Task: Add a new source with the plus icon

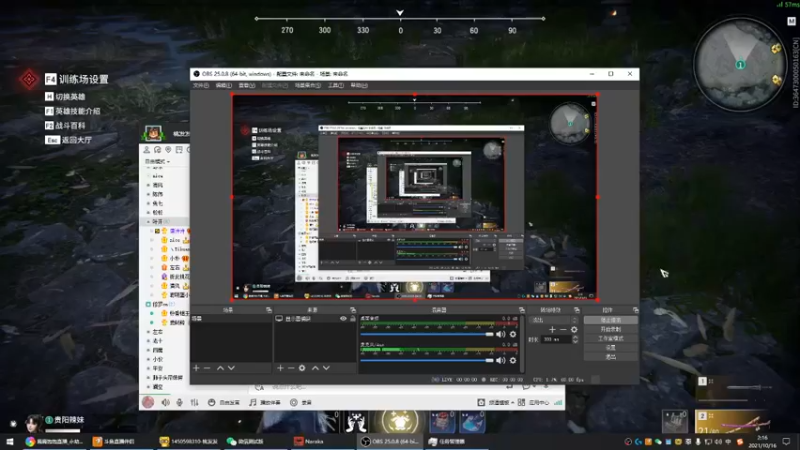Action: 280,368
